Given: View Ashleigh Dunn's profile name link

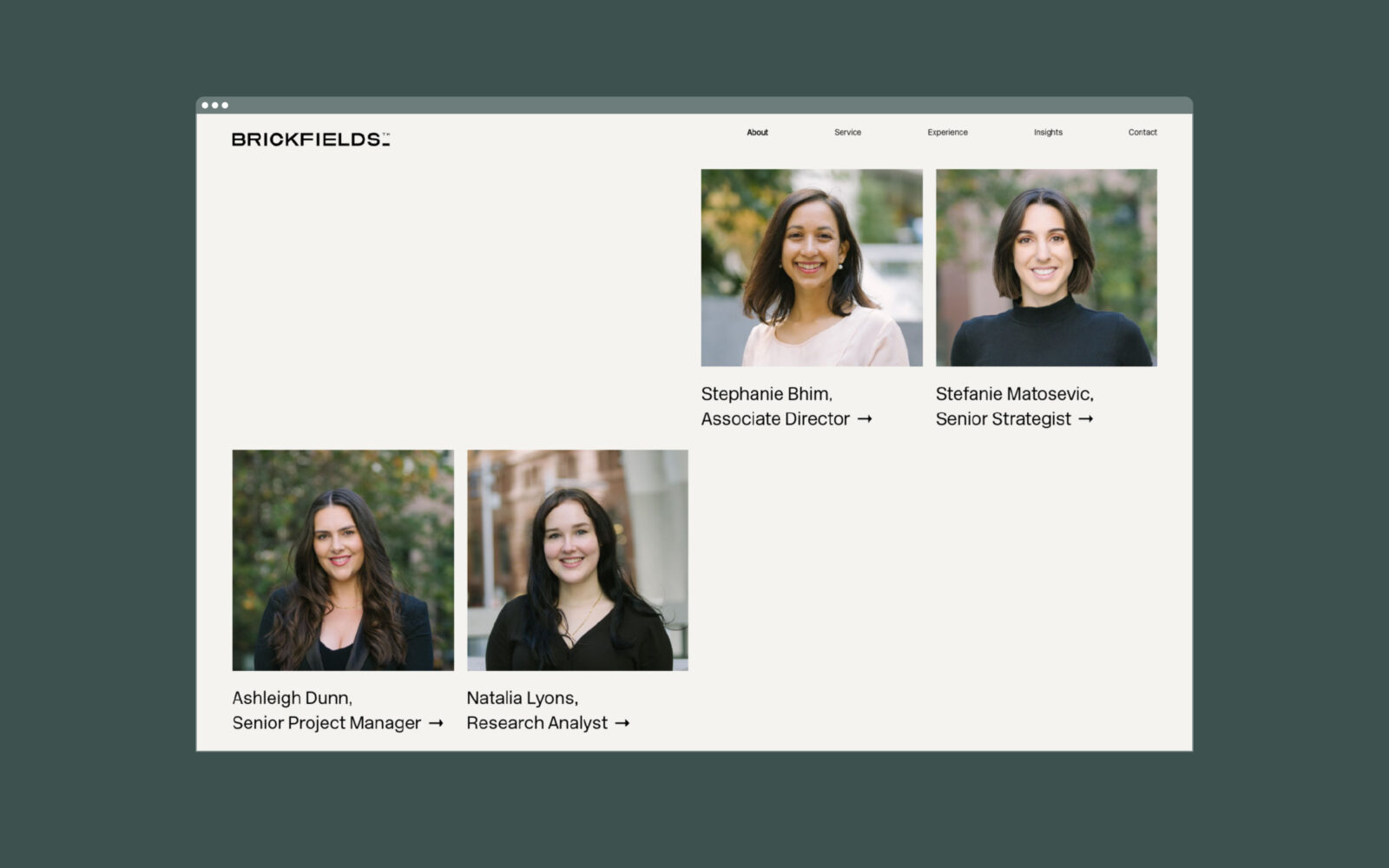Looking at the screenshot, I should [x=292, y=698].
